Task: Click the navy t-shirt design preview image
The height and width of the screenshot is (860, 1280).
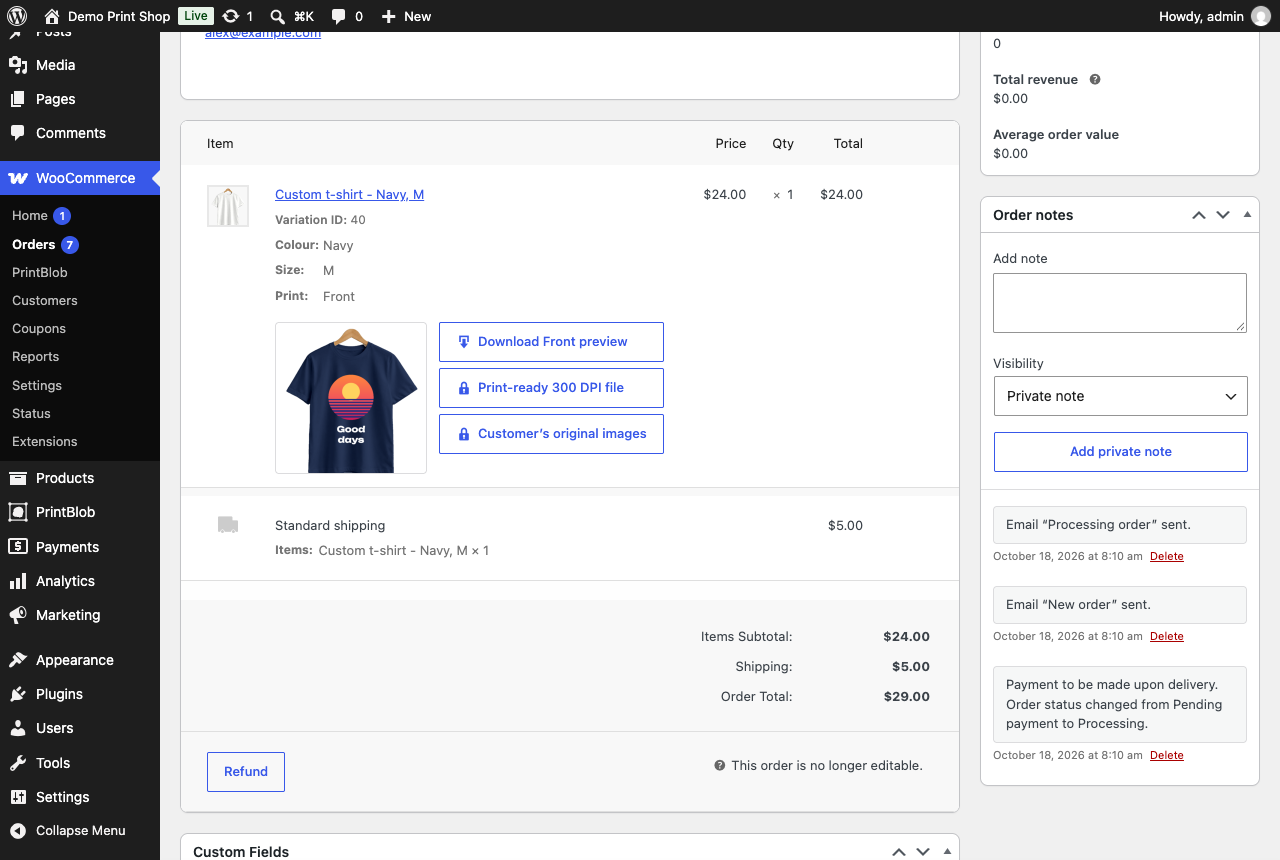Action: pos(351,398)
